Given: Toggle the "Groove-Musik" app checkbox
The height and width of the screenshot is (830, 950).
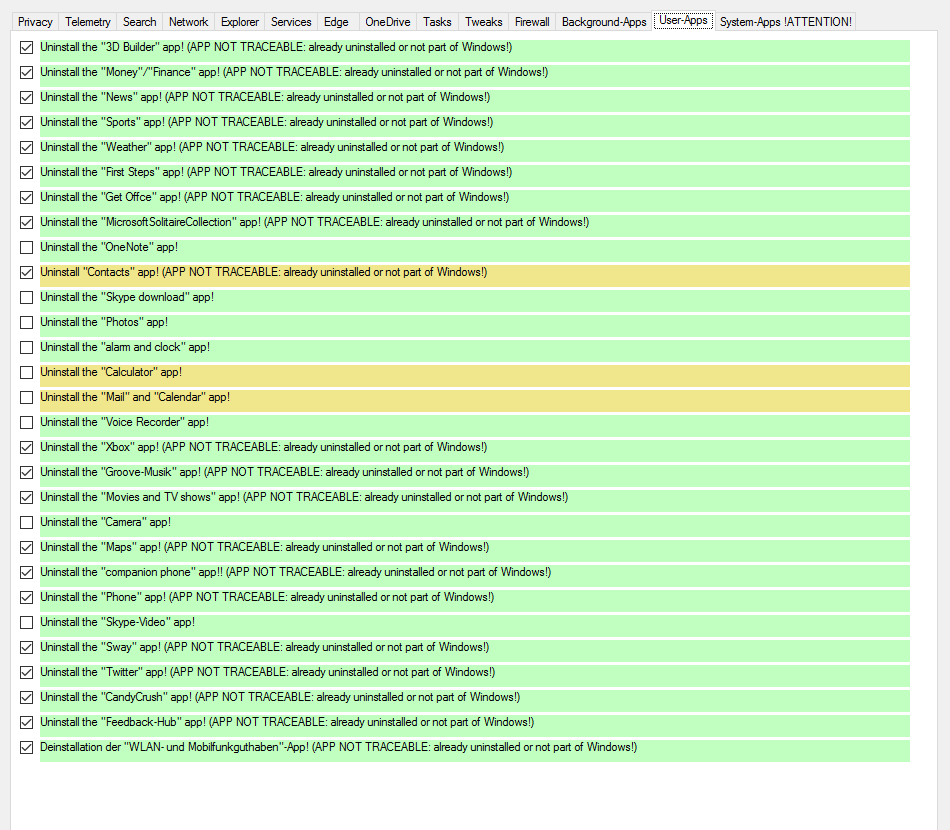Looking at the screenshot, I should point(26,473).
